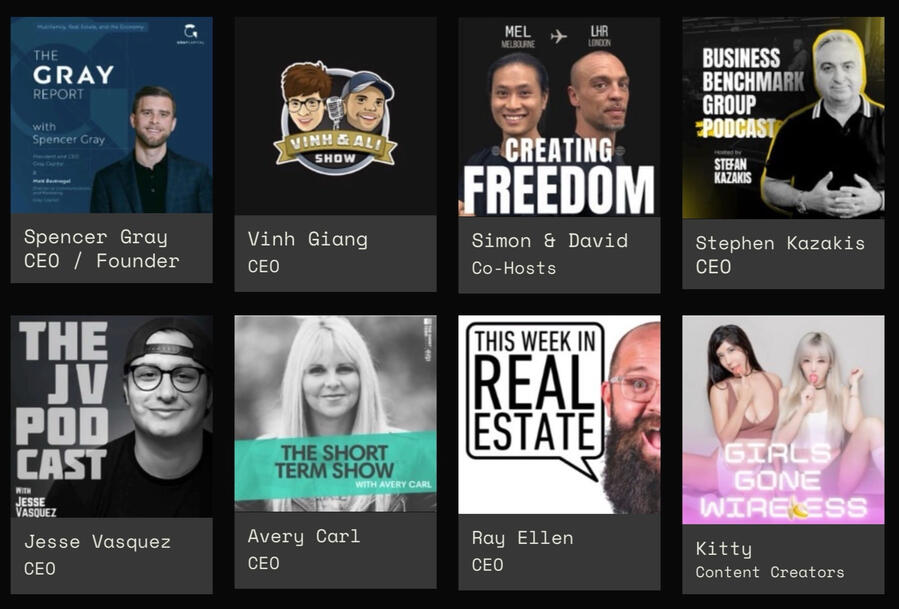Click the Spencer Gray name label

tap(96, 237)
